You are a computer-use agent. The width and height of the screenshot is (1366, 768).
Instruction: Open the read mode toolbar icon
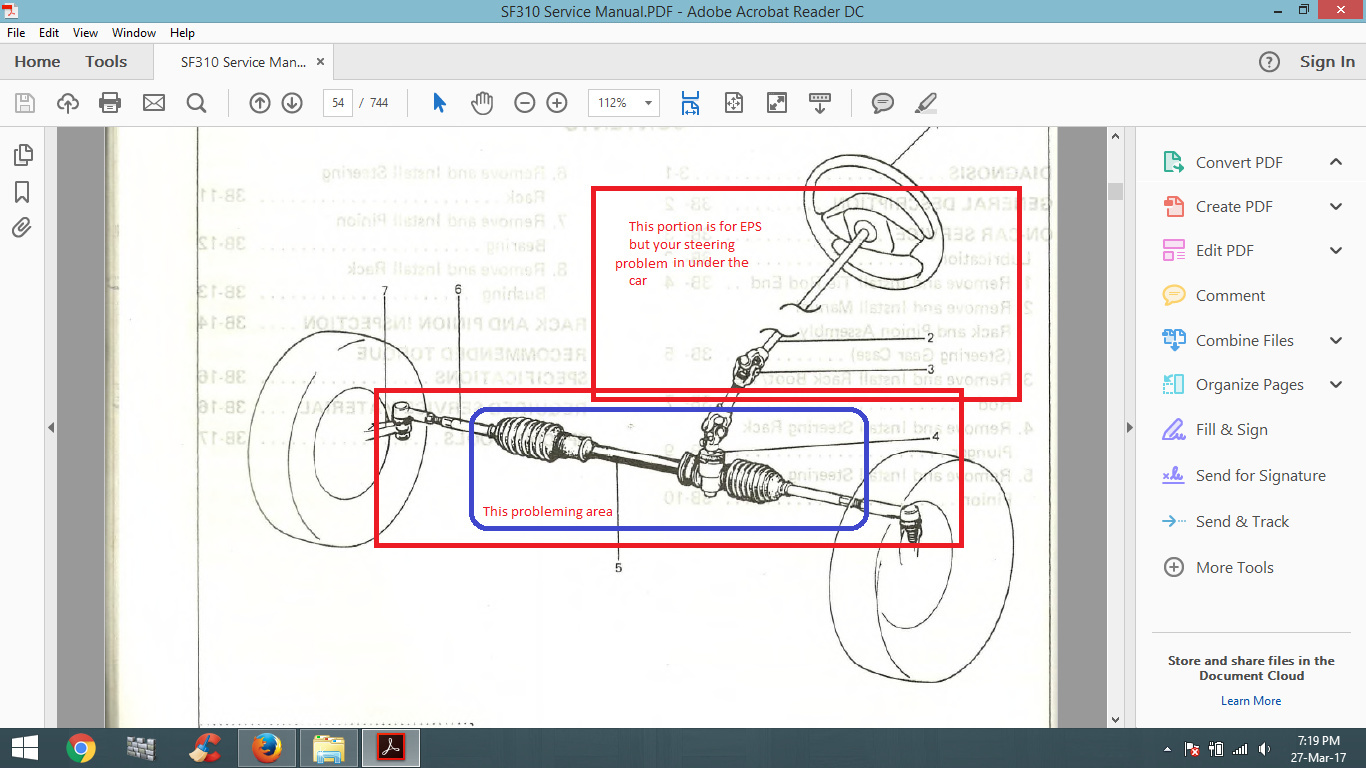(x=820, y=103)
